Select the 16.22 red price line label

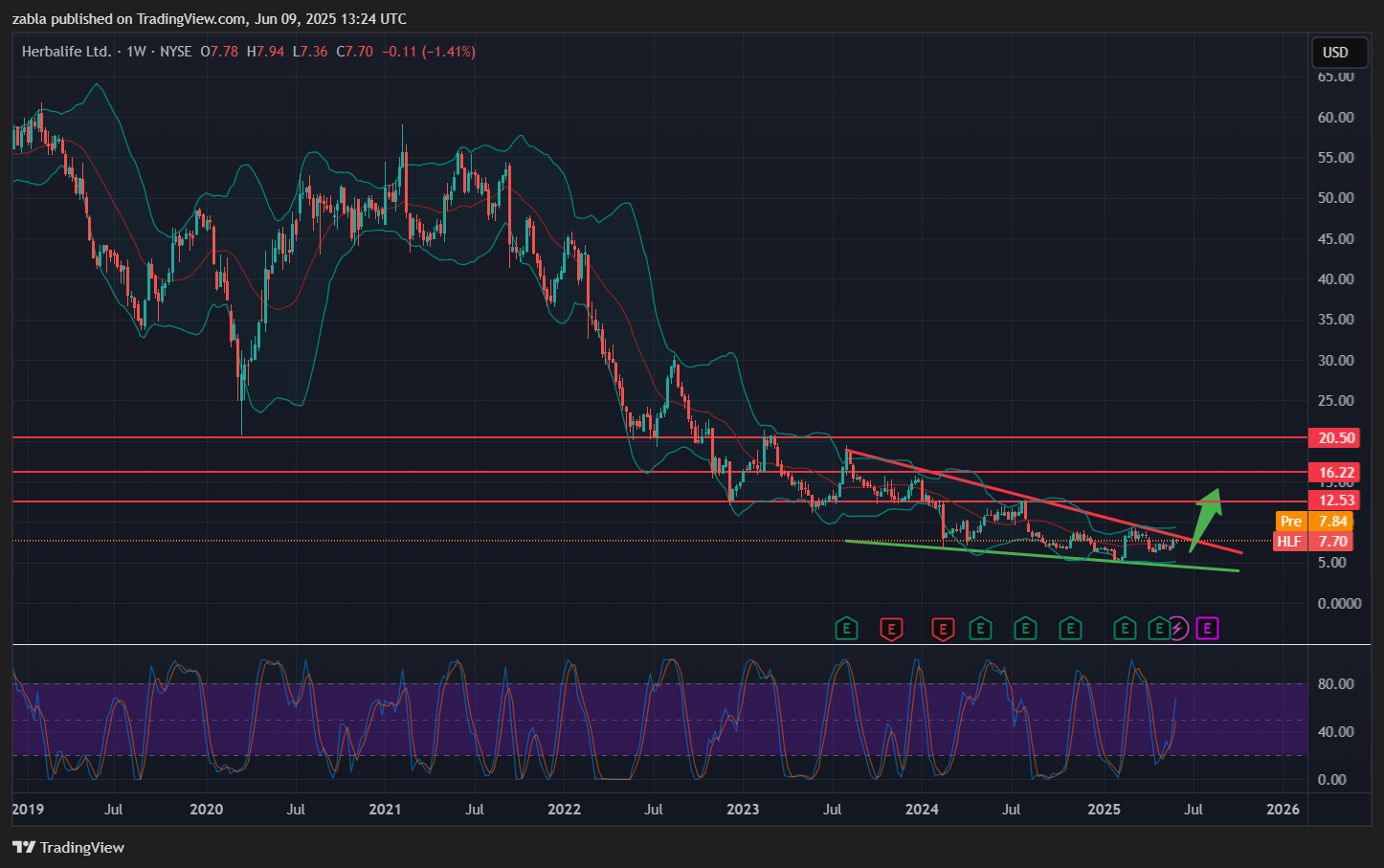click(x=1336, y=472)
